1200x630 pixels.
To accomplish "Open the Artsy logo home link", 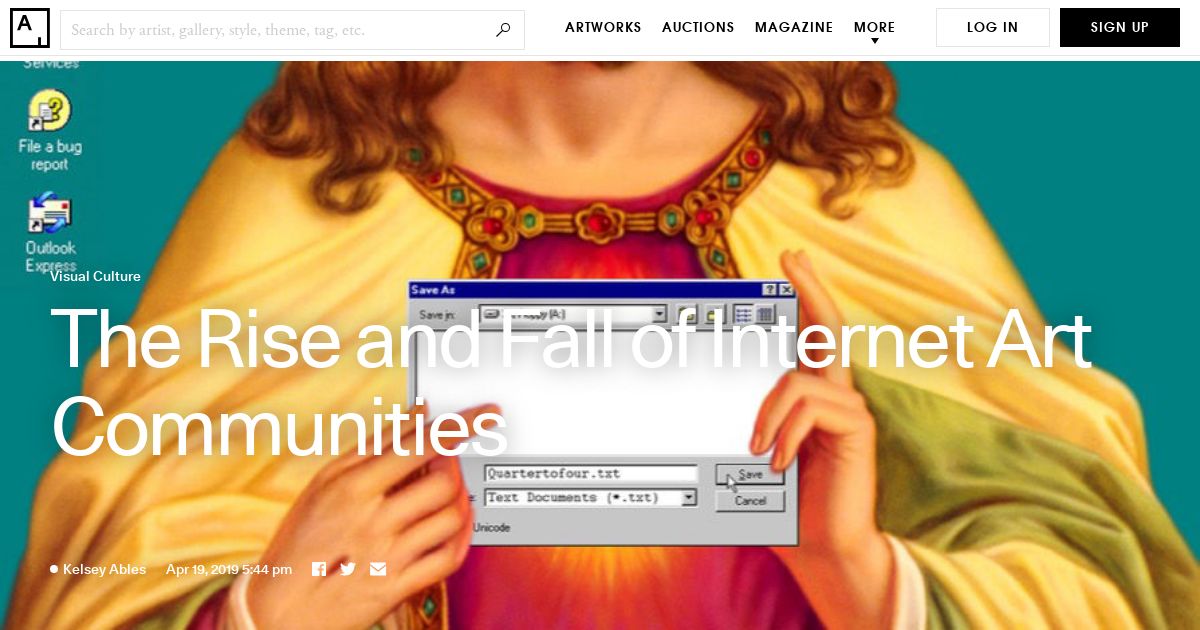I will pyautogui.click(x=30, y=28).
